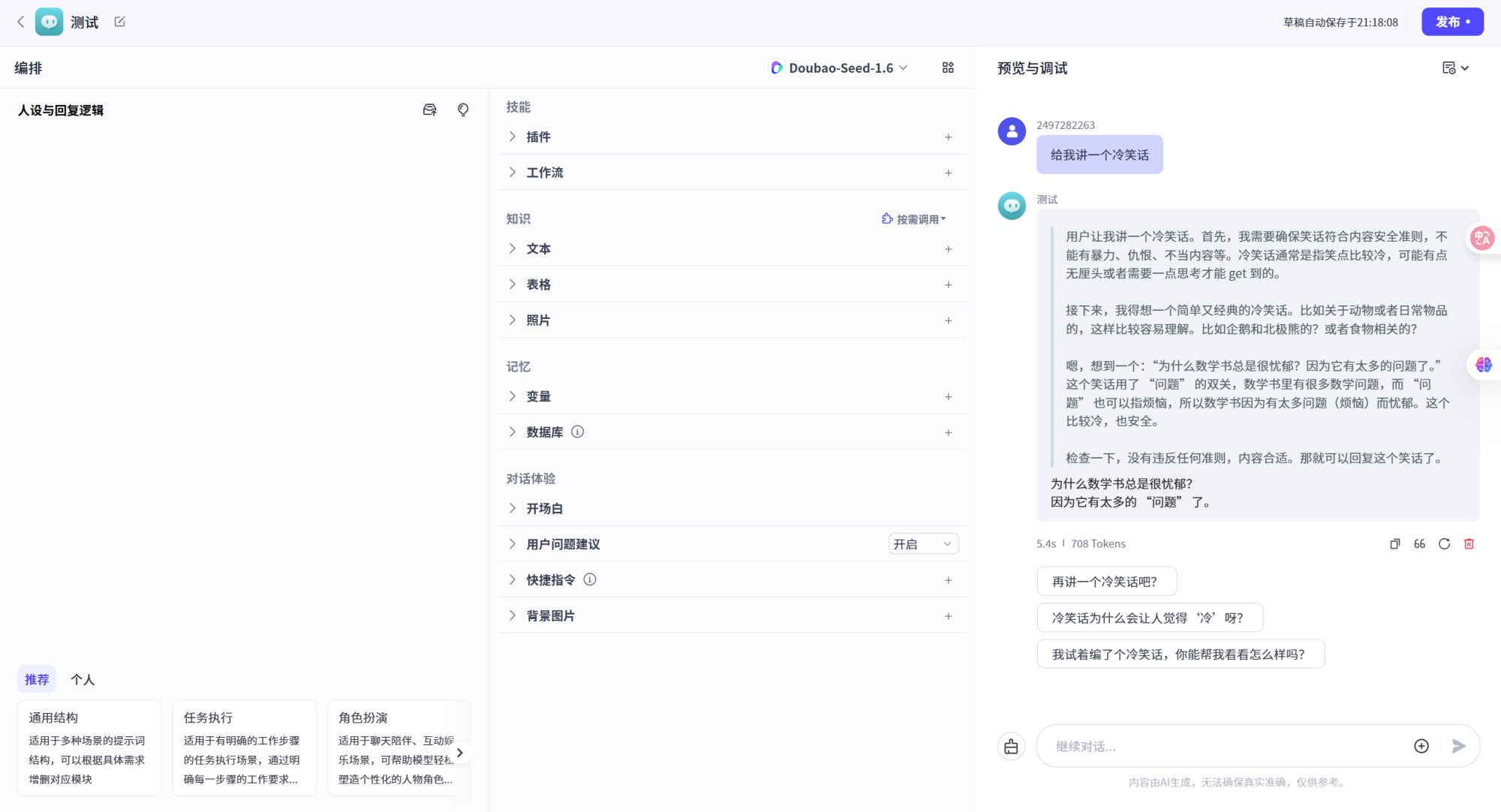Clear the conversation with the red trash icon

(x=1469, y=543)
